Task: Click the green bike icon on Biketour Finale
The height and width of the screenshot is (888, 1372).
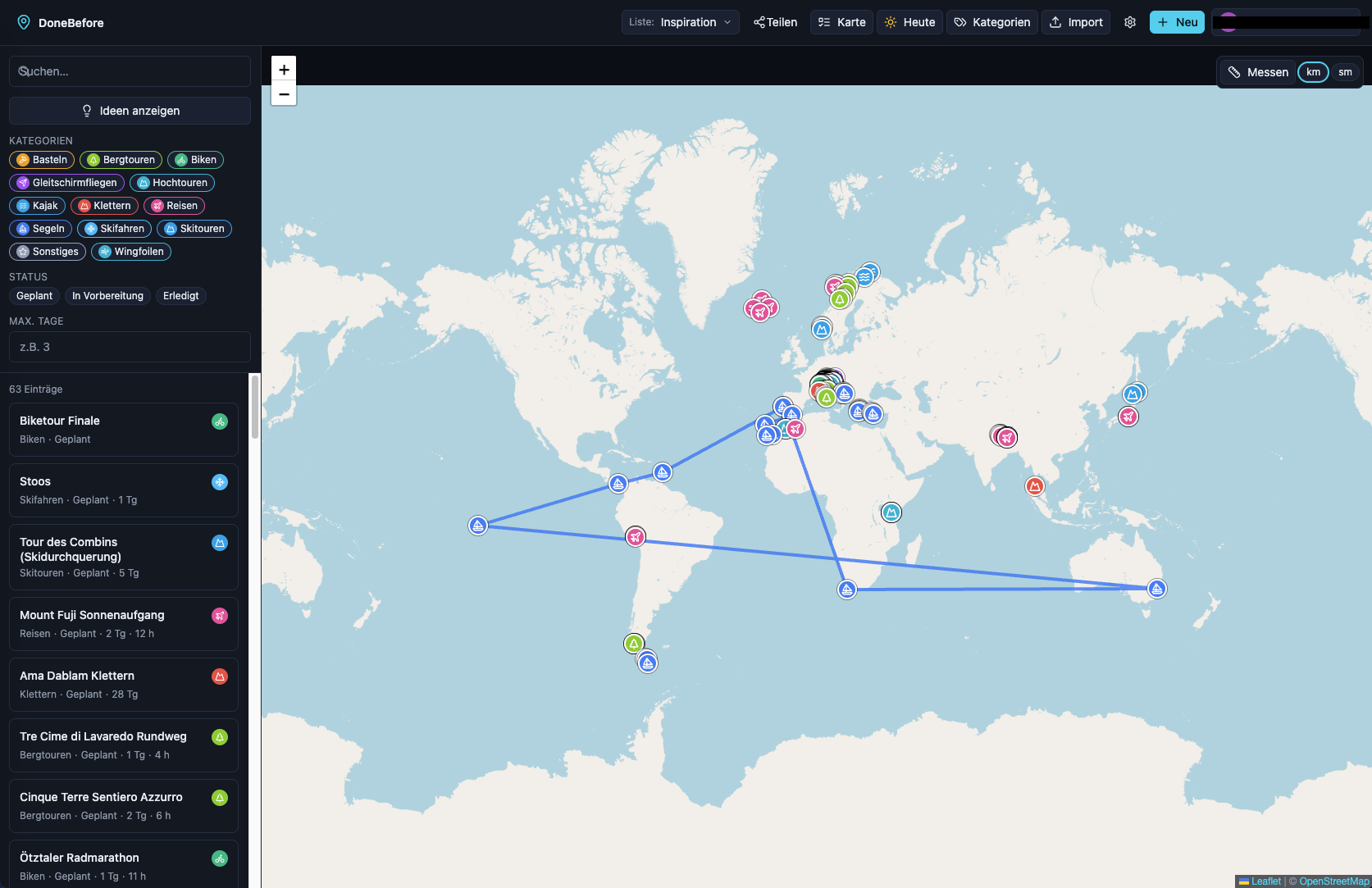Action: click(x=220, y=421)
